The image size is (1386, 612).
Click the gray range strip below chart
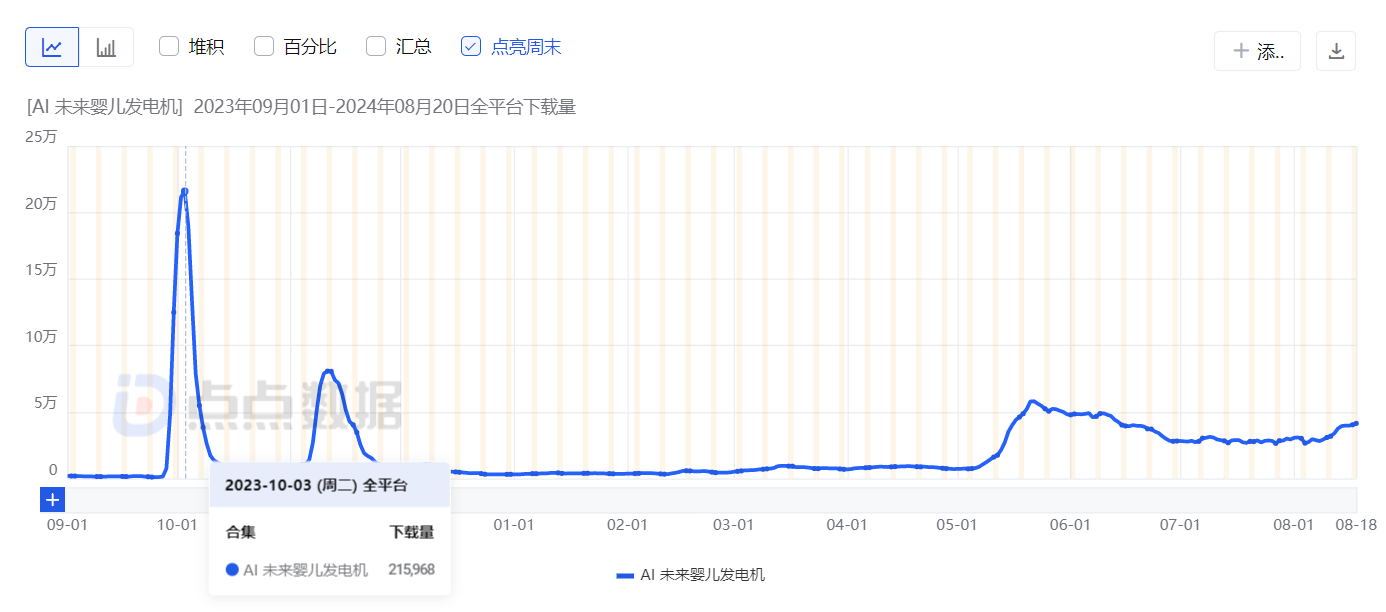click(x=711, y=500)
